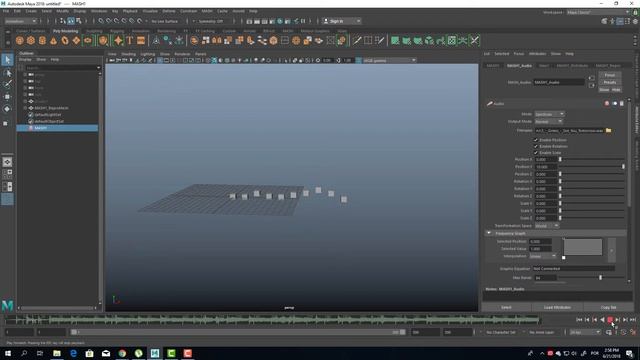
Task: Toggle Enable Position checkbox
Action: (x=536, y=140)
